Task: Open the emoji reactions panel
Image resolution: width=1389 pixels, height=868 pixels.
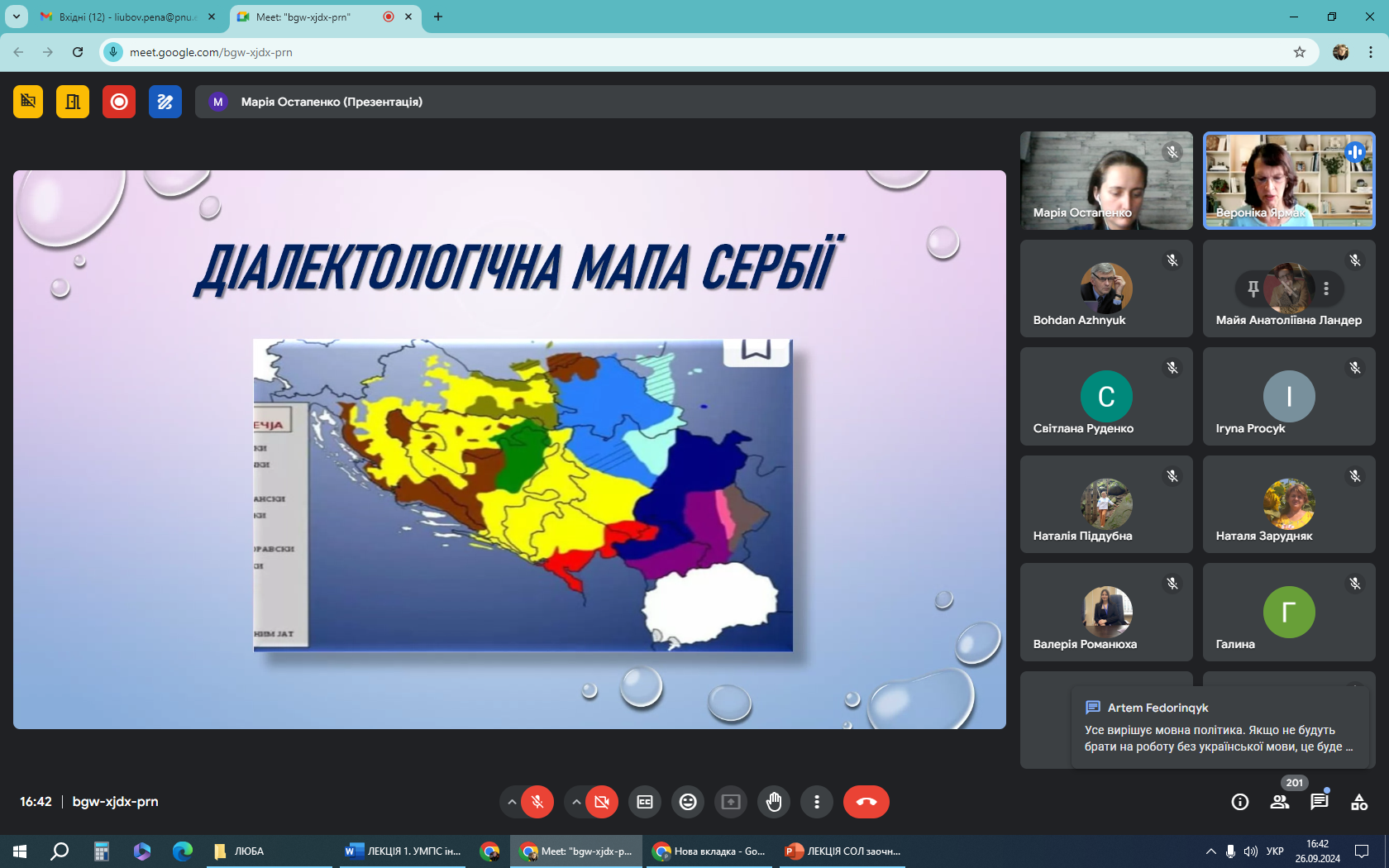Action: pyautogui.click(x=688, y=802)
